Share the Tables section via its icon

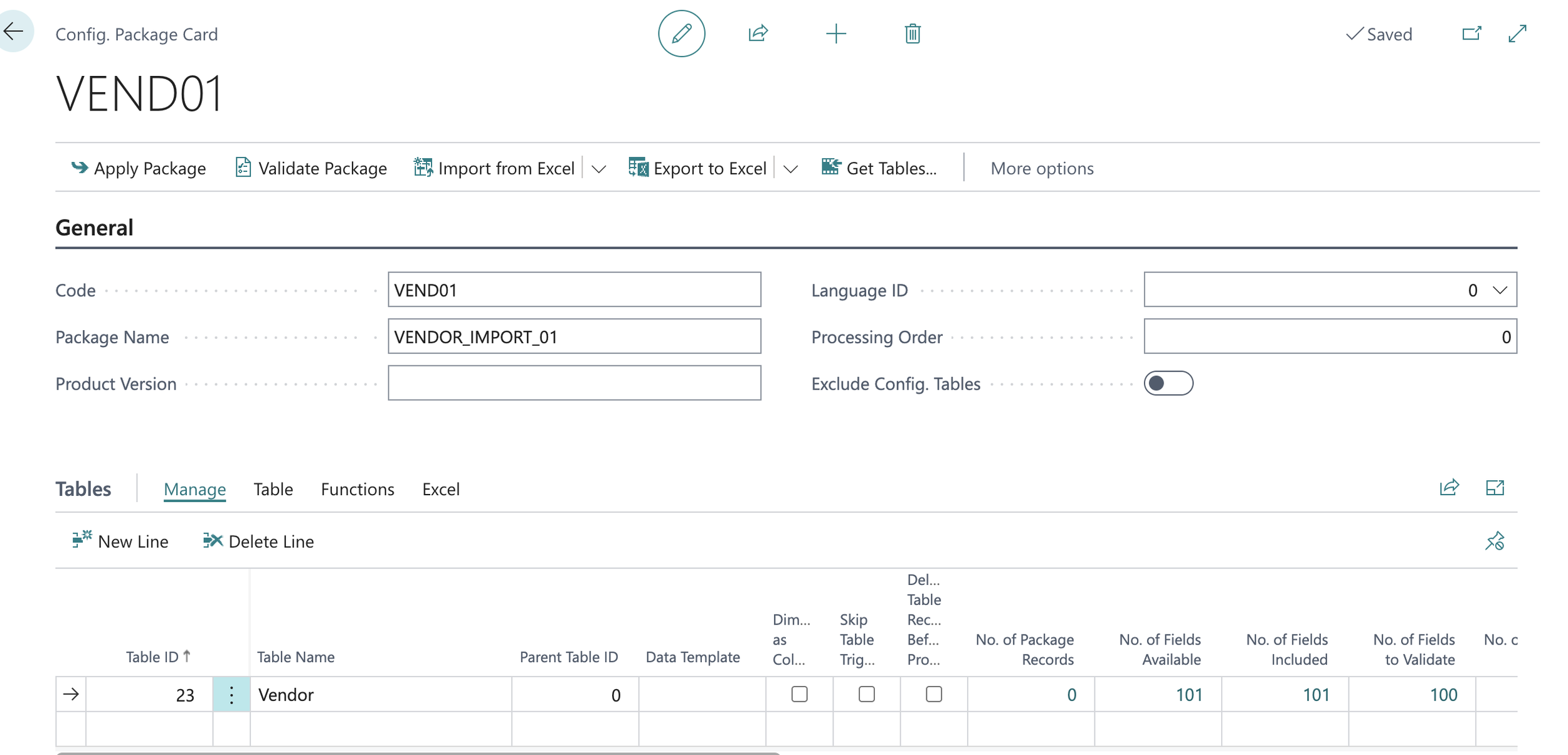[x=1449, y=488]
